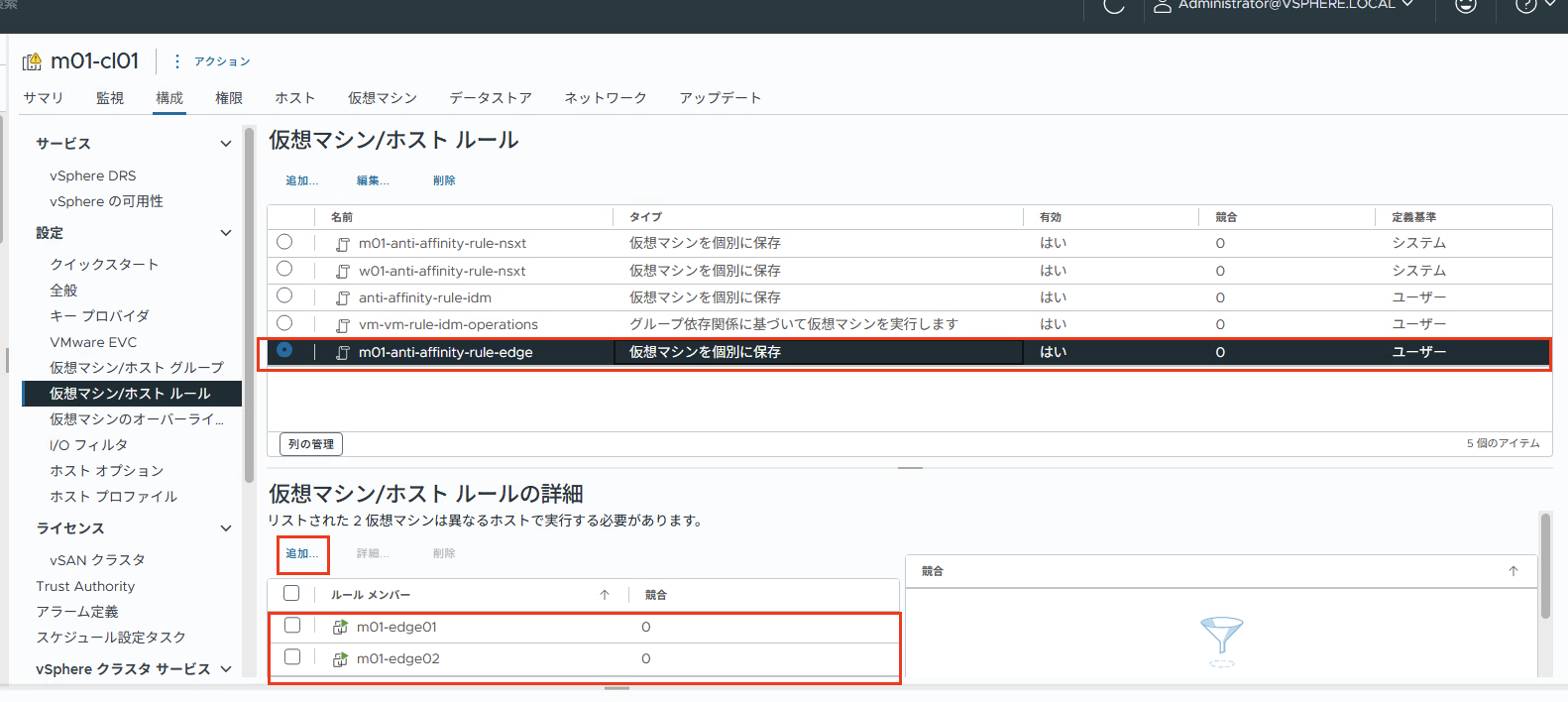Switch to the 仮想マシン tab
Screen dimensions: 1568x702
point(383,98)
